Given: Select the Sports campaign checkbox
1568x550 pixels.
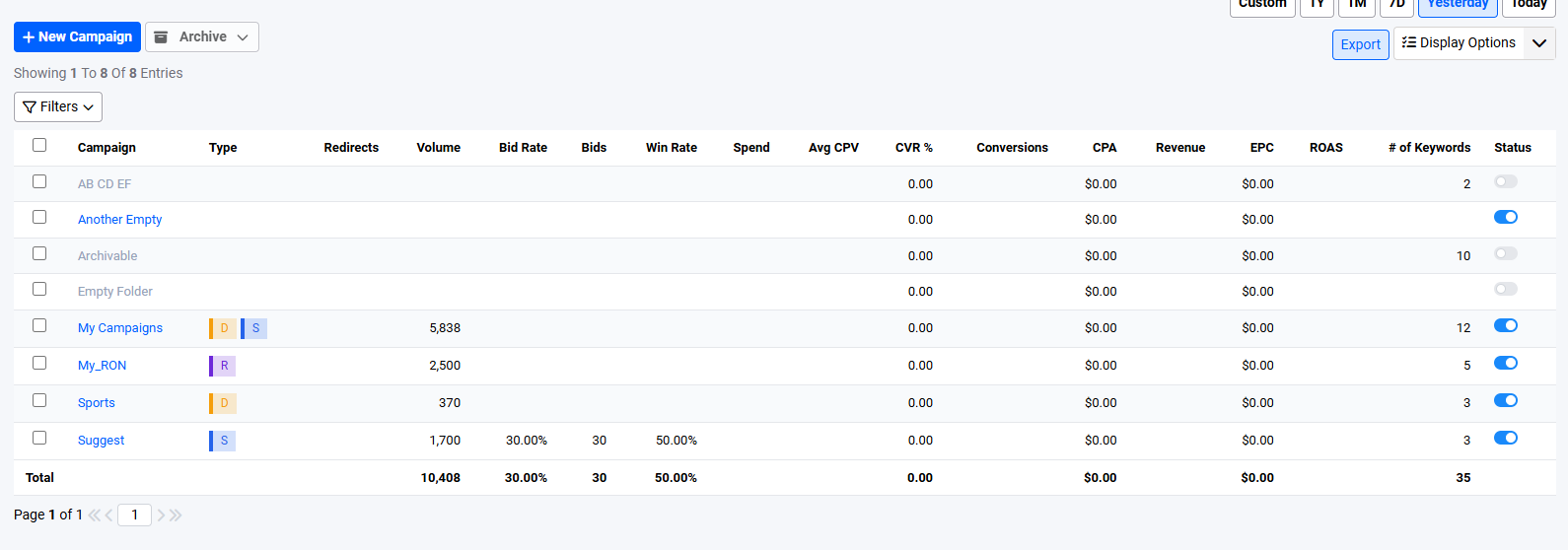Looking at the screenshot, I should [x=39, y=400].
